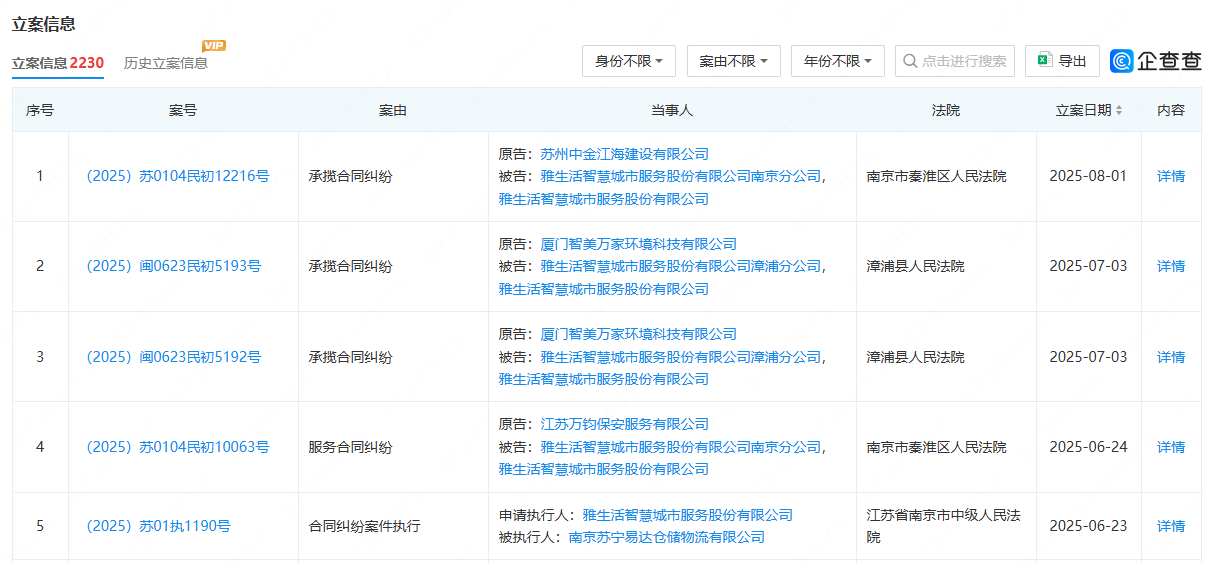Screen dimensions: 1206x563
Task: Click 南京苏宁易达仓储物流有限公司 link
Action: tap(666, 537)
